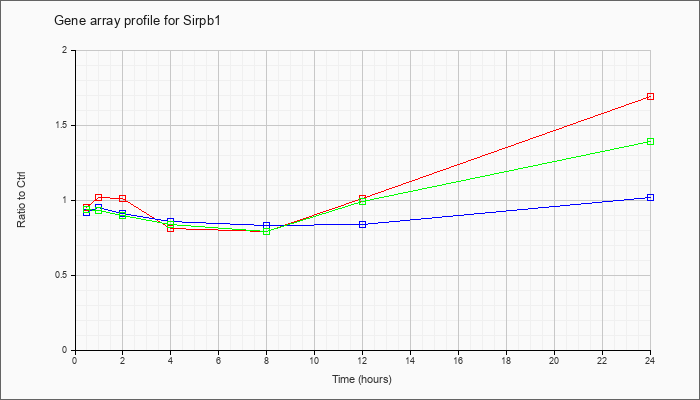Click the 12 tick label on the x-axis
Image resolution: width=700 pixels, height=400 pixels.
pyautogui.click(x=362, y=360)
